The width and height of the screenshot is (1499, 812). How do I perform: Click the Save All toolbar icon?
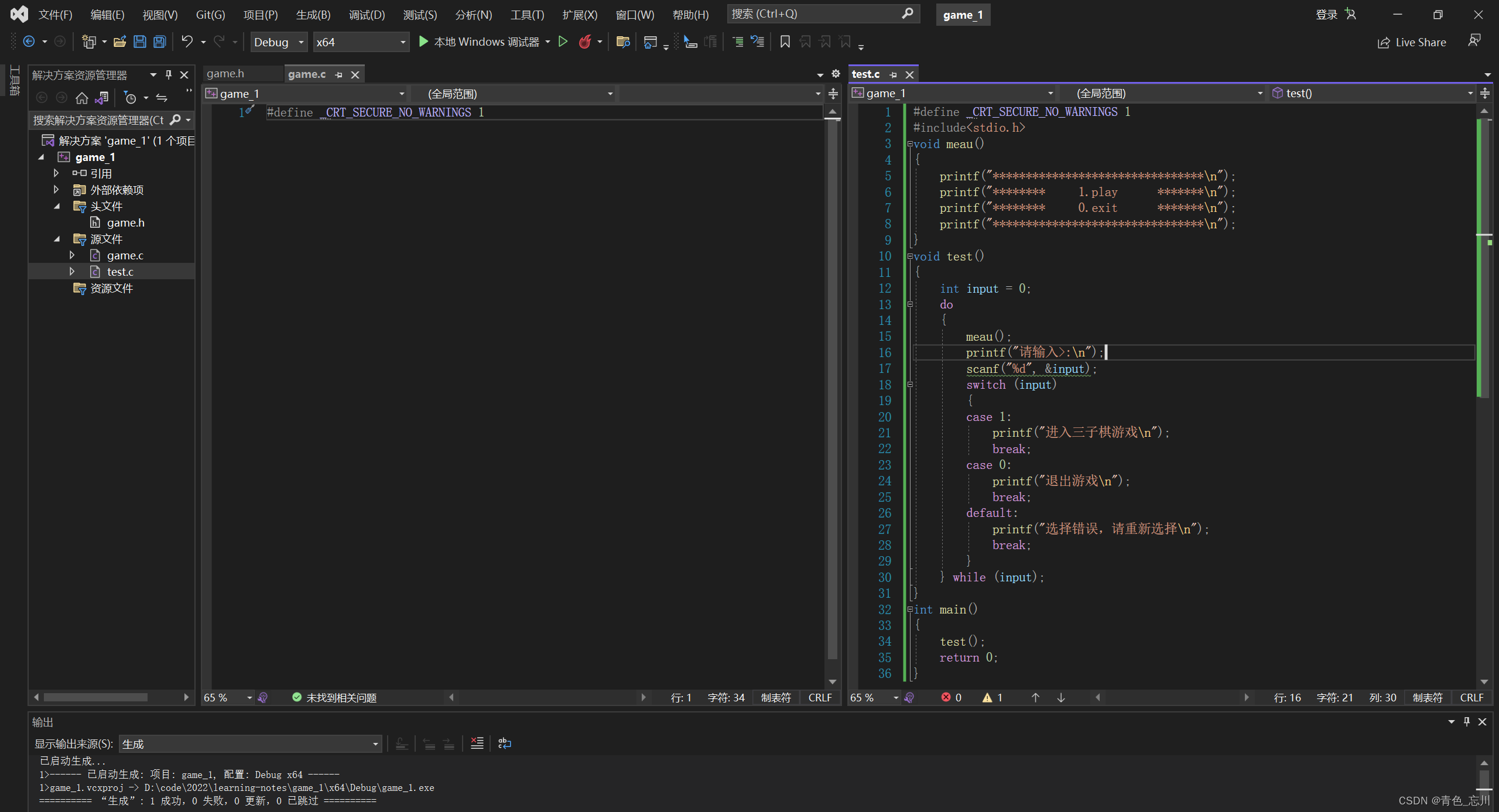click(160, 42)
